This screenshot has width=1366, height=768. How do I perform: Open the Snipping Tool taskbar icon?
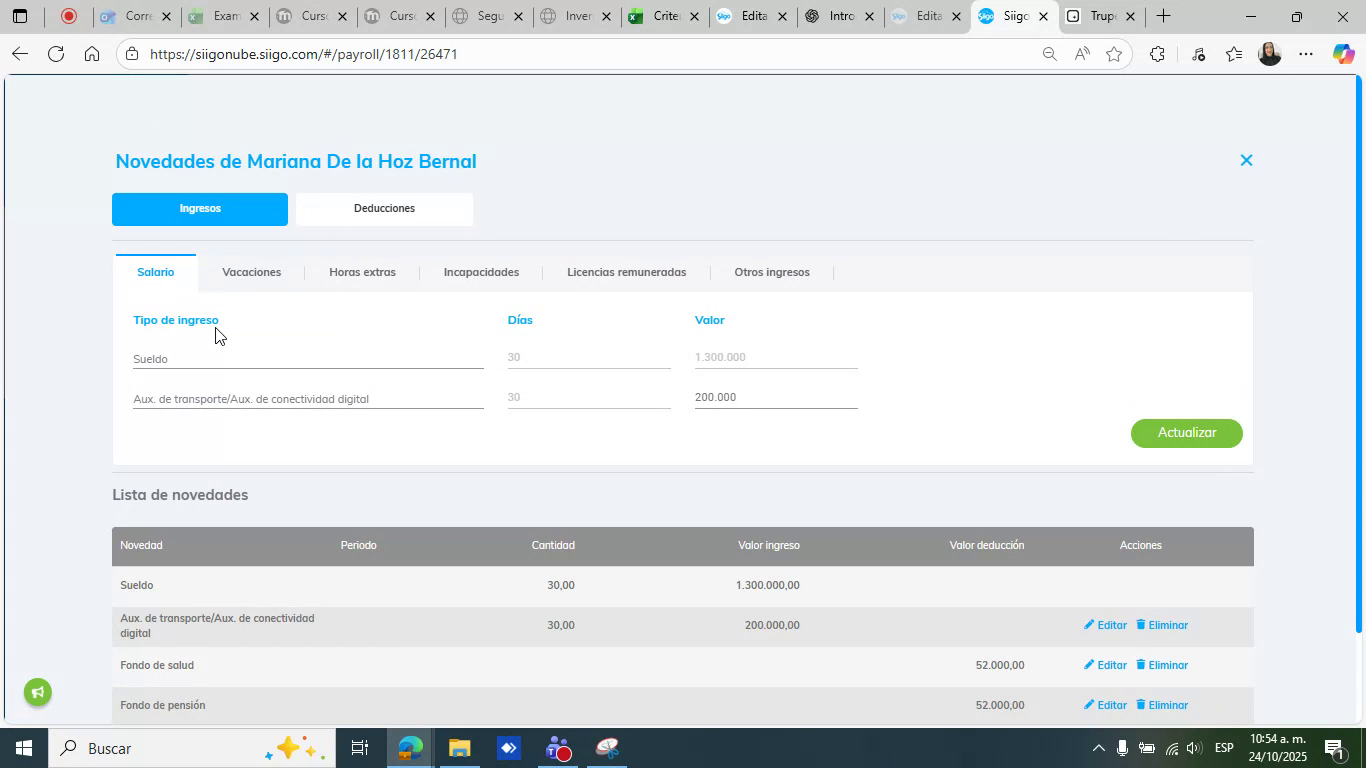[x=608, y=748]
